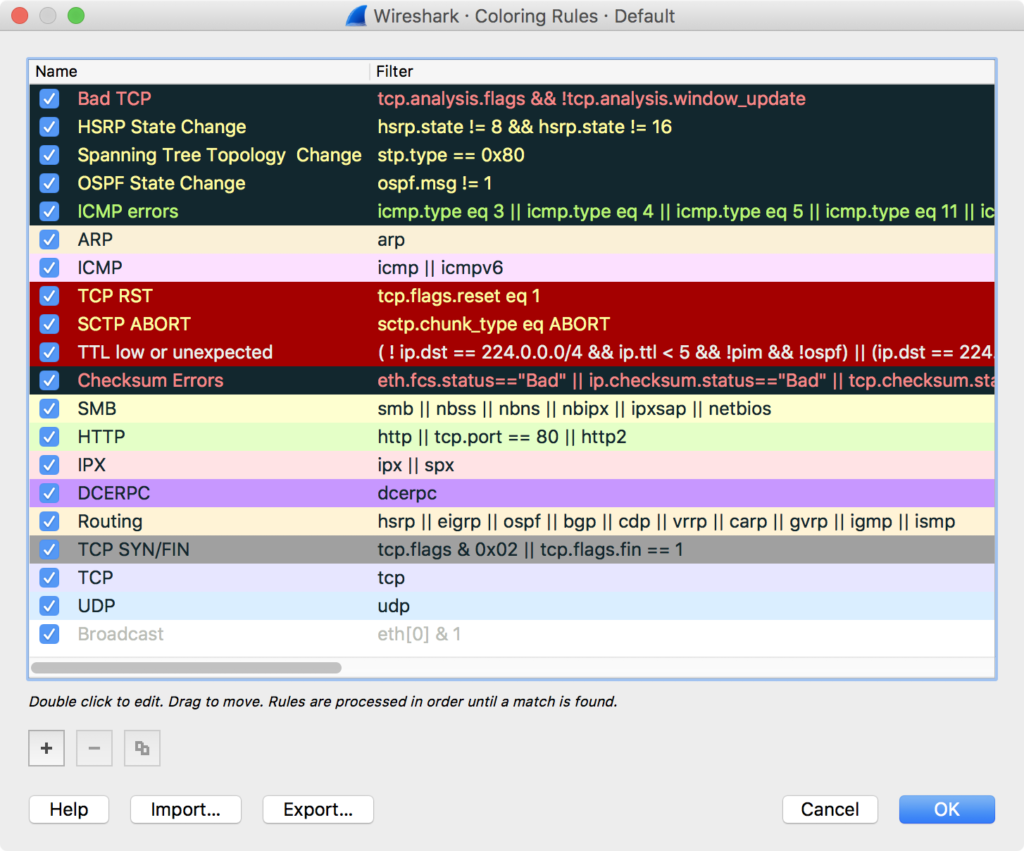Image resolution: width=1024 pixels, height=851 pixels.
Task: Select the ARP rule name
Action: point(95,240)
